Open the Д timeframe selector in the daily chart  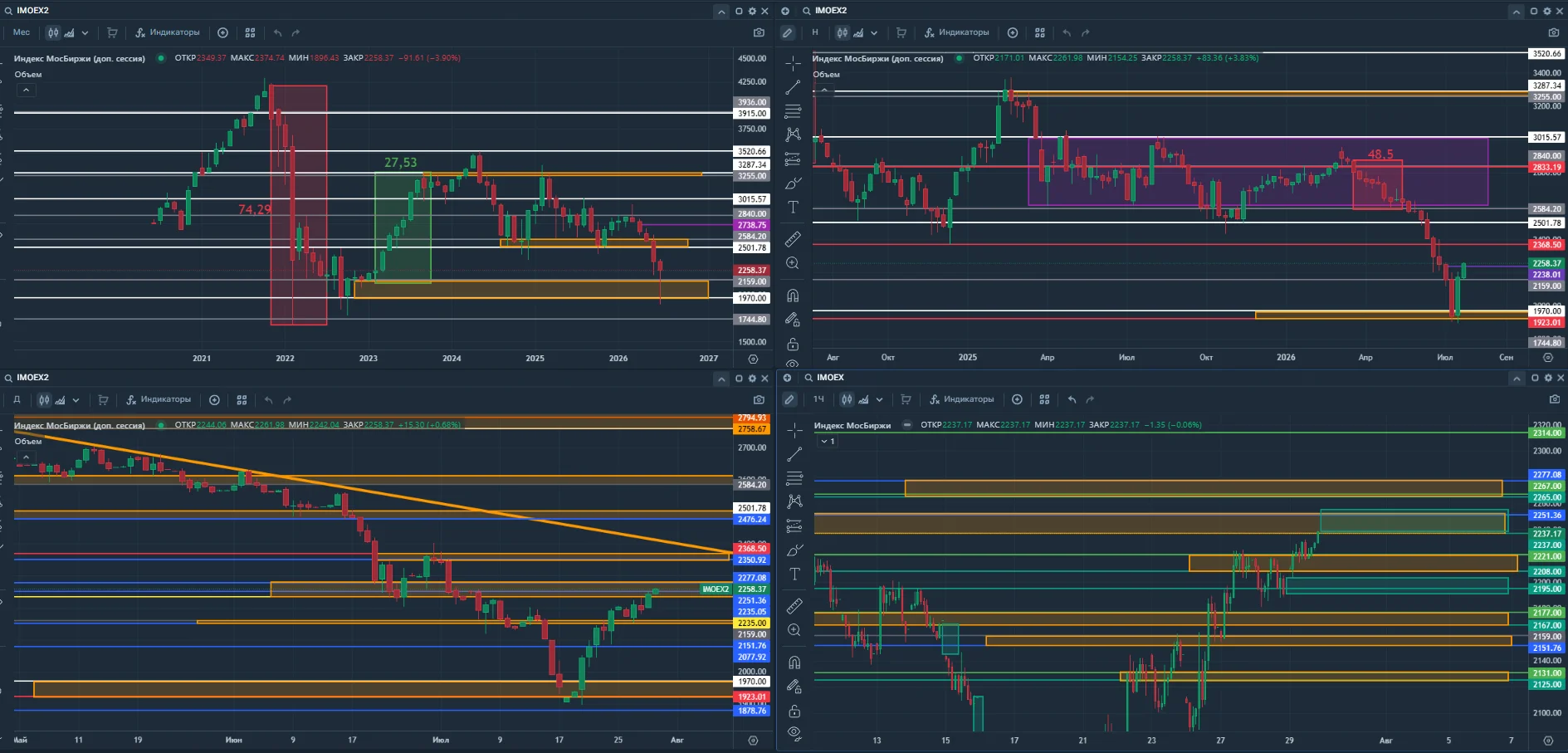[x=17, y=399]
